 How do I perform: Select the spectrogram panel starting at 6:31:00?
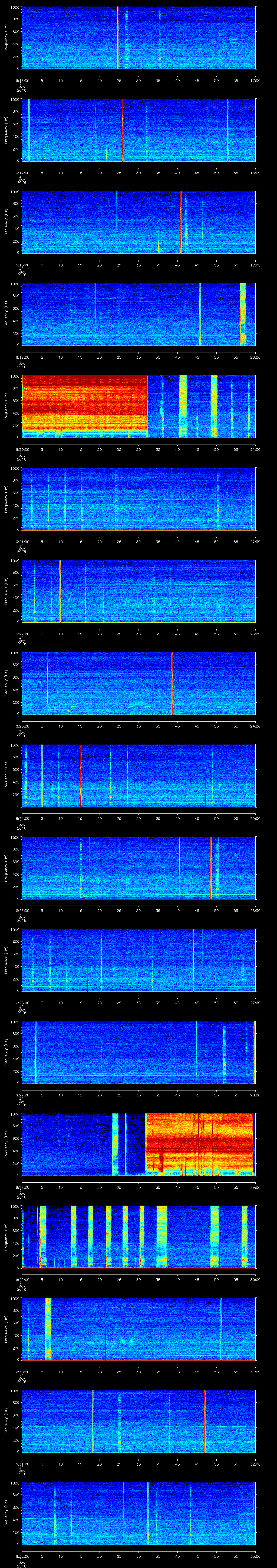click(x=138, y=1421)
